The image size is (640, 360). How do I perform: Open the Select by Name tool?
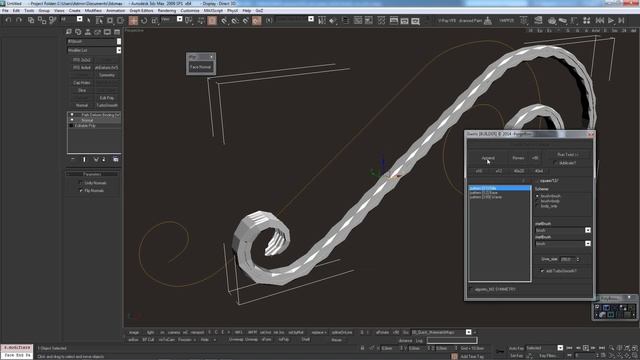click(x=99, y=20)
